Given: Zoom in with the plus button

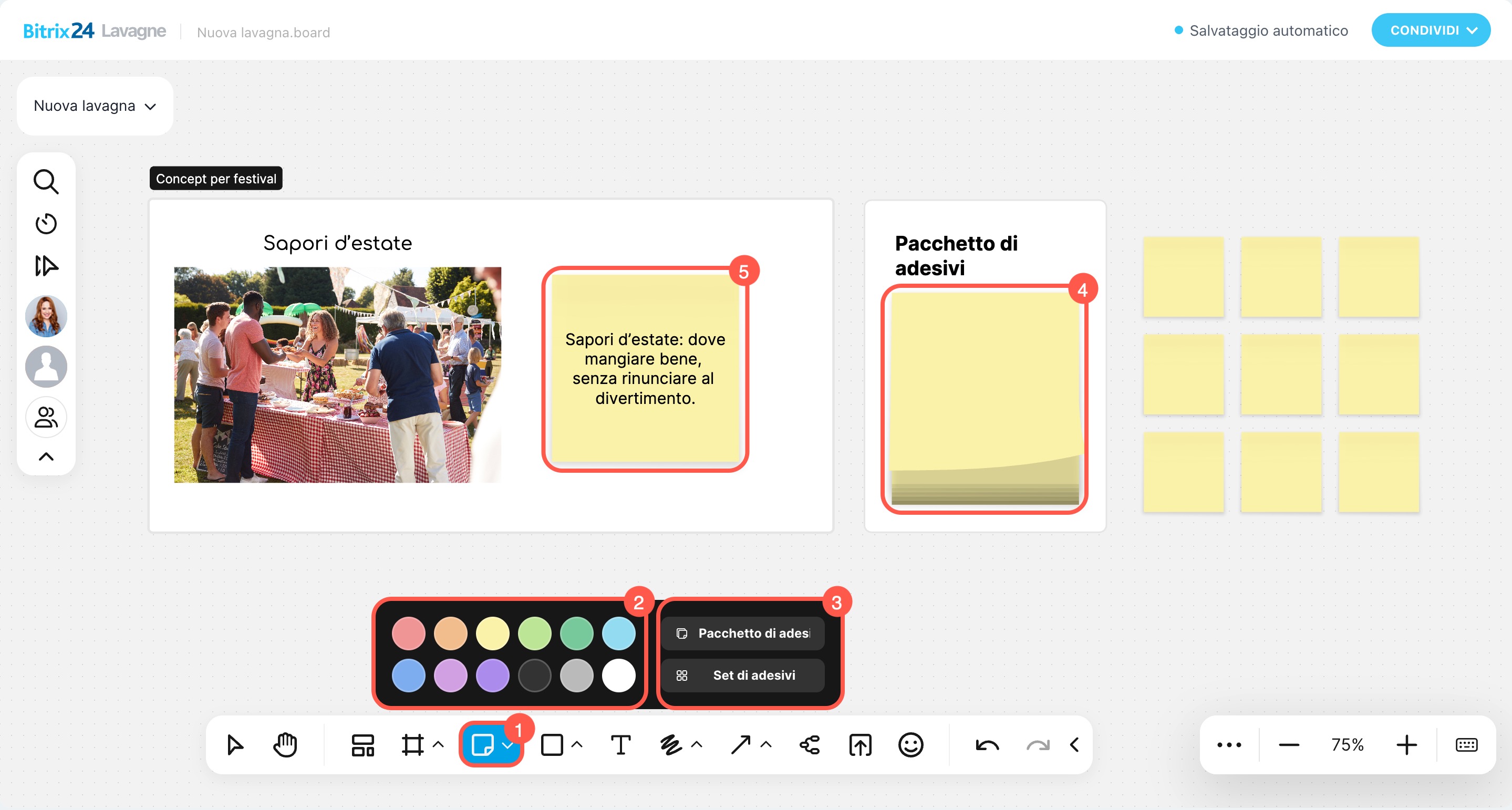Looking at the screenshot, I should 1406,745.
